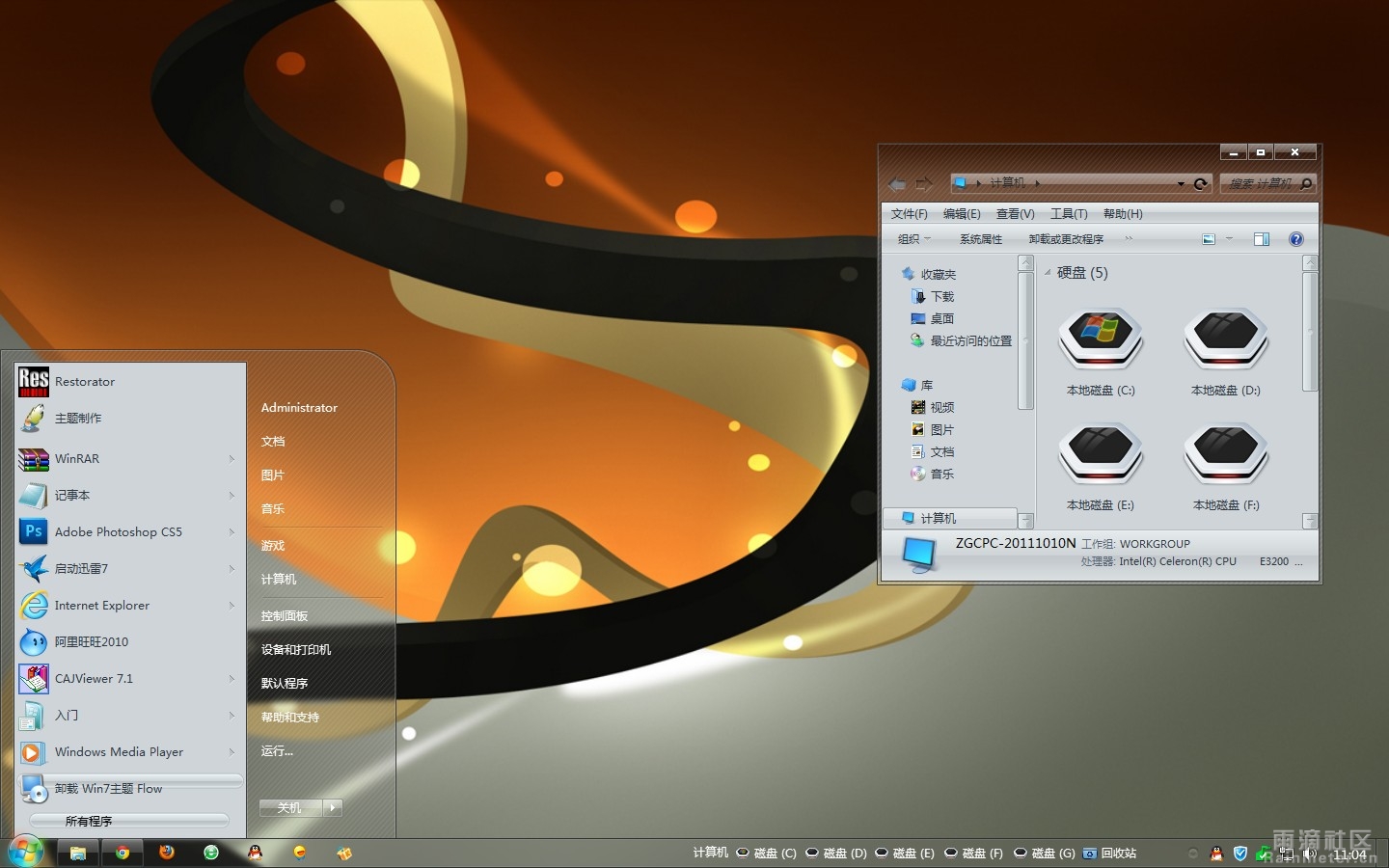This screenshot has height=868, width=1389.
Task: Launch Windows Media Player
Action: coord(130,752)
